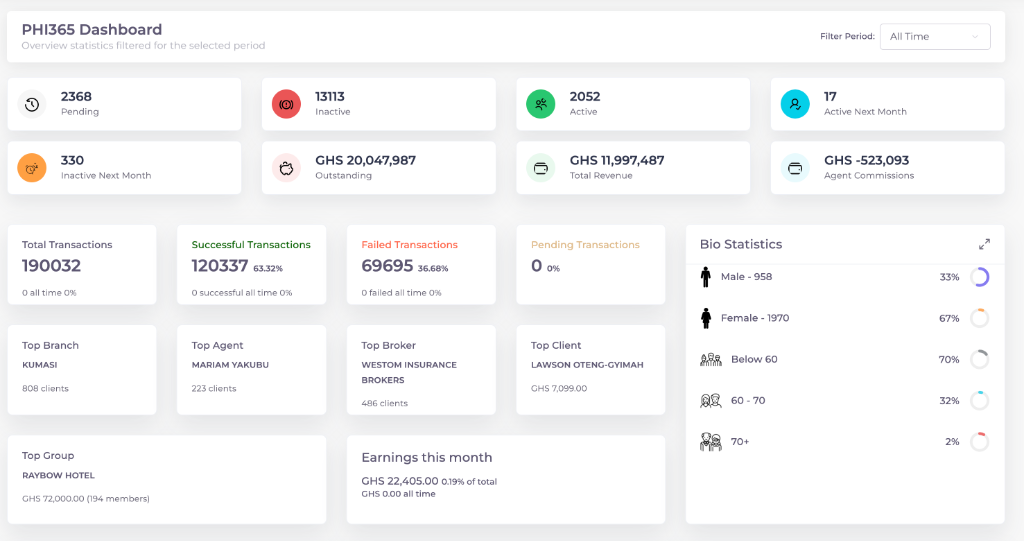
Task: Click the 70+ 2% progress ring
Action: point(980,442)
